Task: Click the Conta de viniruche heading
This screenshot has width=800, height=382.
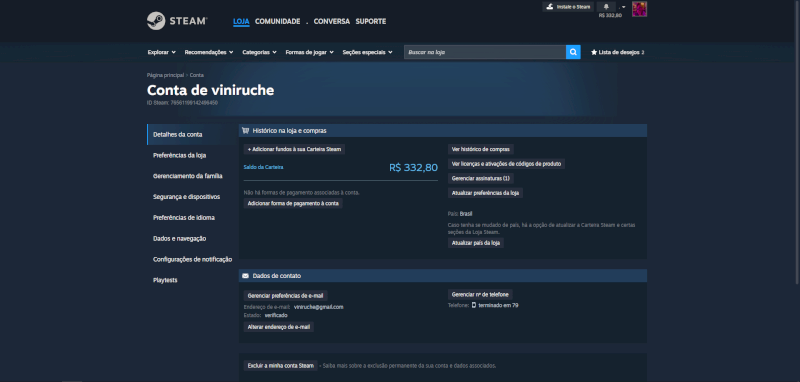Action: click(210, 90)
